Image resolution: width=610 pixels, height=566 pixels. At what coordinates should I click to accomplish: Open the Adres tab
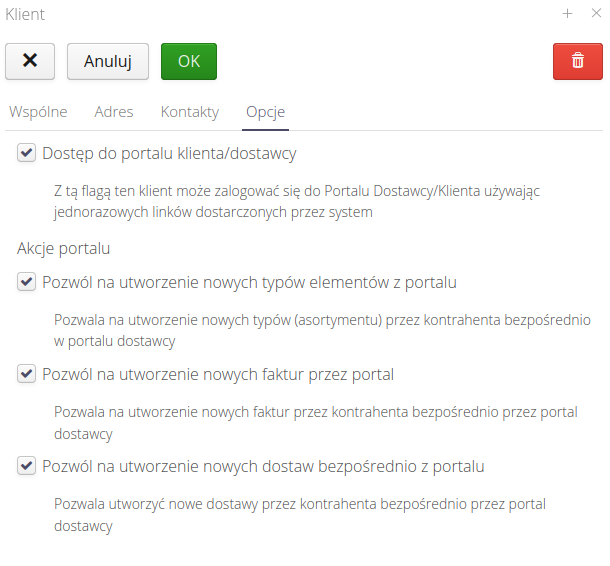(113, 112)
